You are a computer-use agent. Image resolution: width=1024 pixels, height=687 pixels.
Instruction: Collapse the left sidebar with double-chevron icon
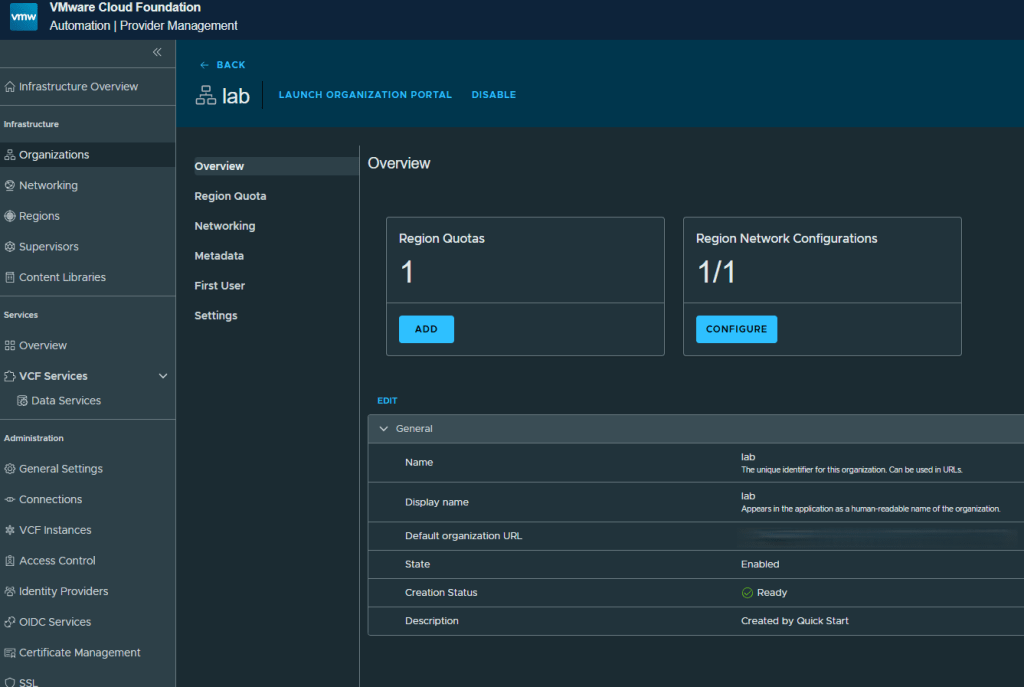[157, 52]
